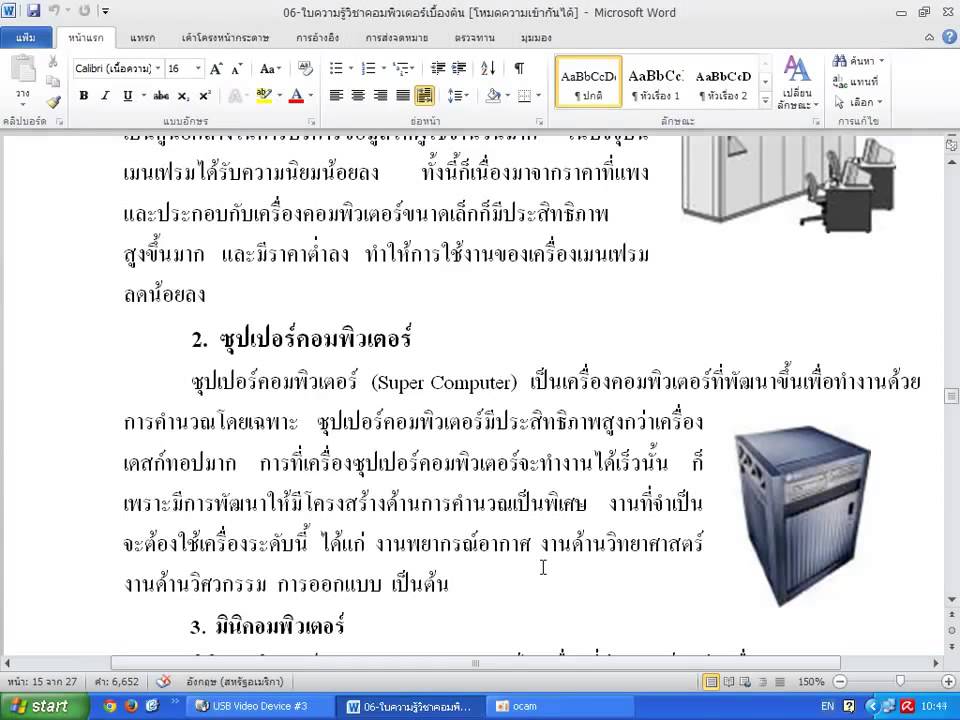Toggle underline formatting
The image size is (960, 720).
pos(127,96)
